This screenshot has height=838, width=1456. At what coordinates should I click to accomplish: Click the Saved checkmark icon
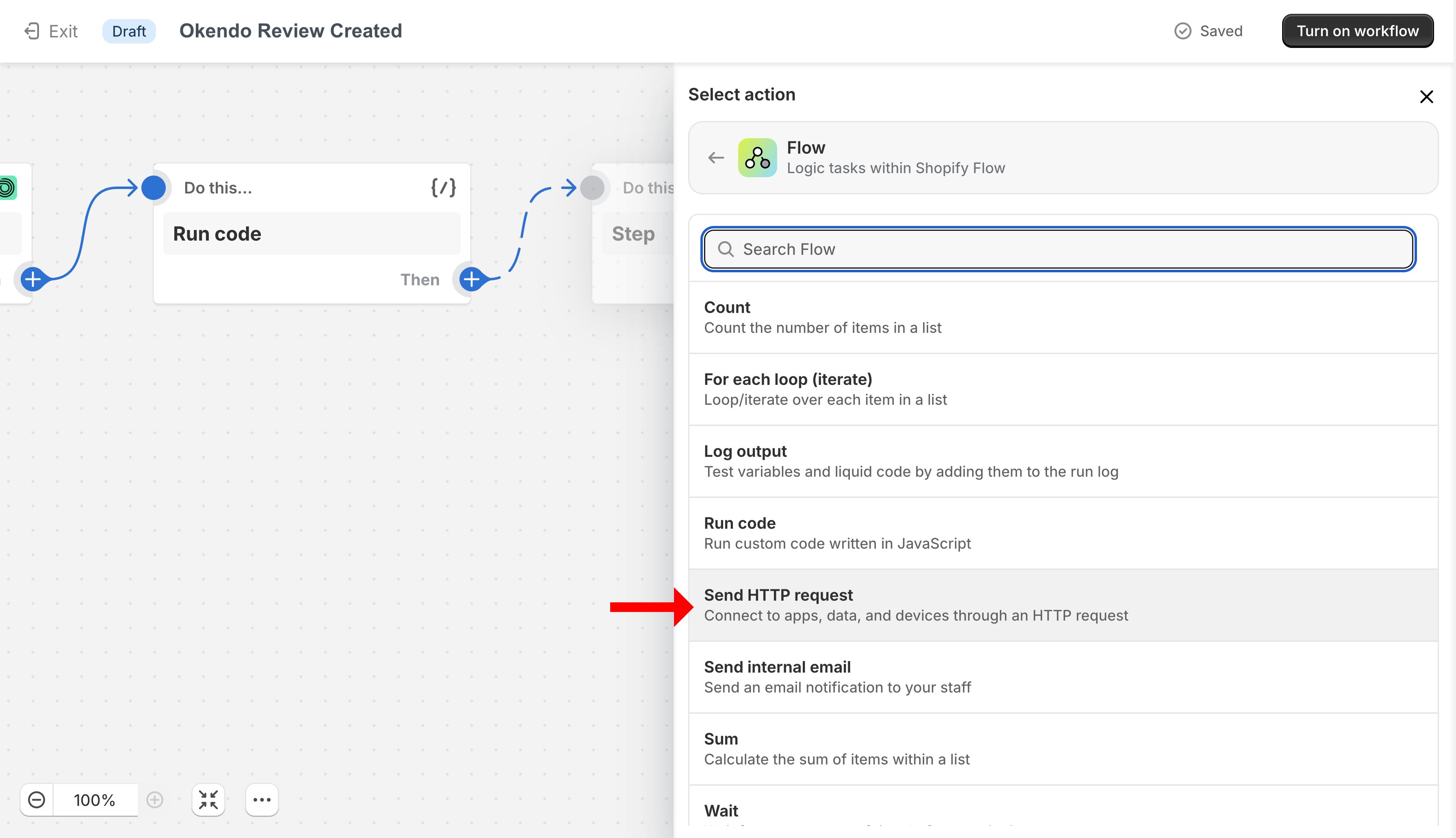point(1182,31)
